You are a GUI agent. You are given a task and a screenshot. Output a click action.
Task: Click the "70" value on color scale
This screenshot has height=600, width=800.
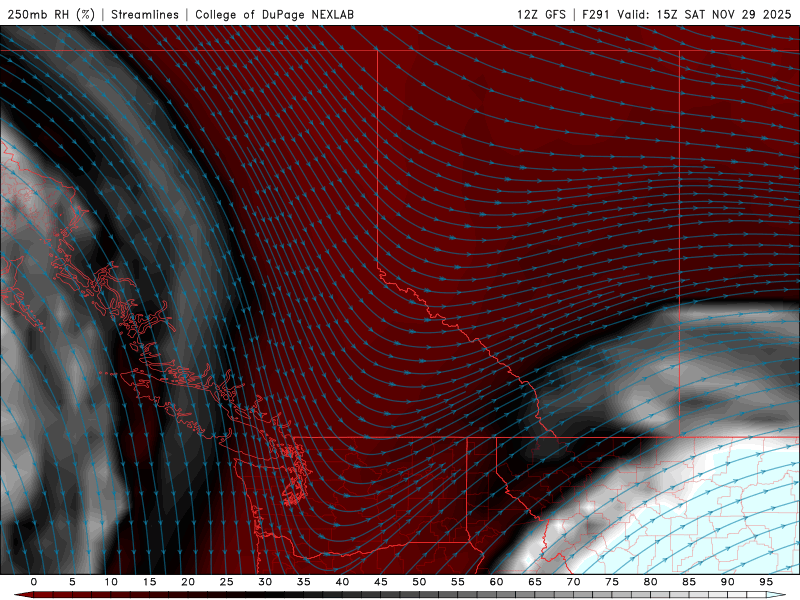(x=573, y=582)
